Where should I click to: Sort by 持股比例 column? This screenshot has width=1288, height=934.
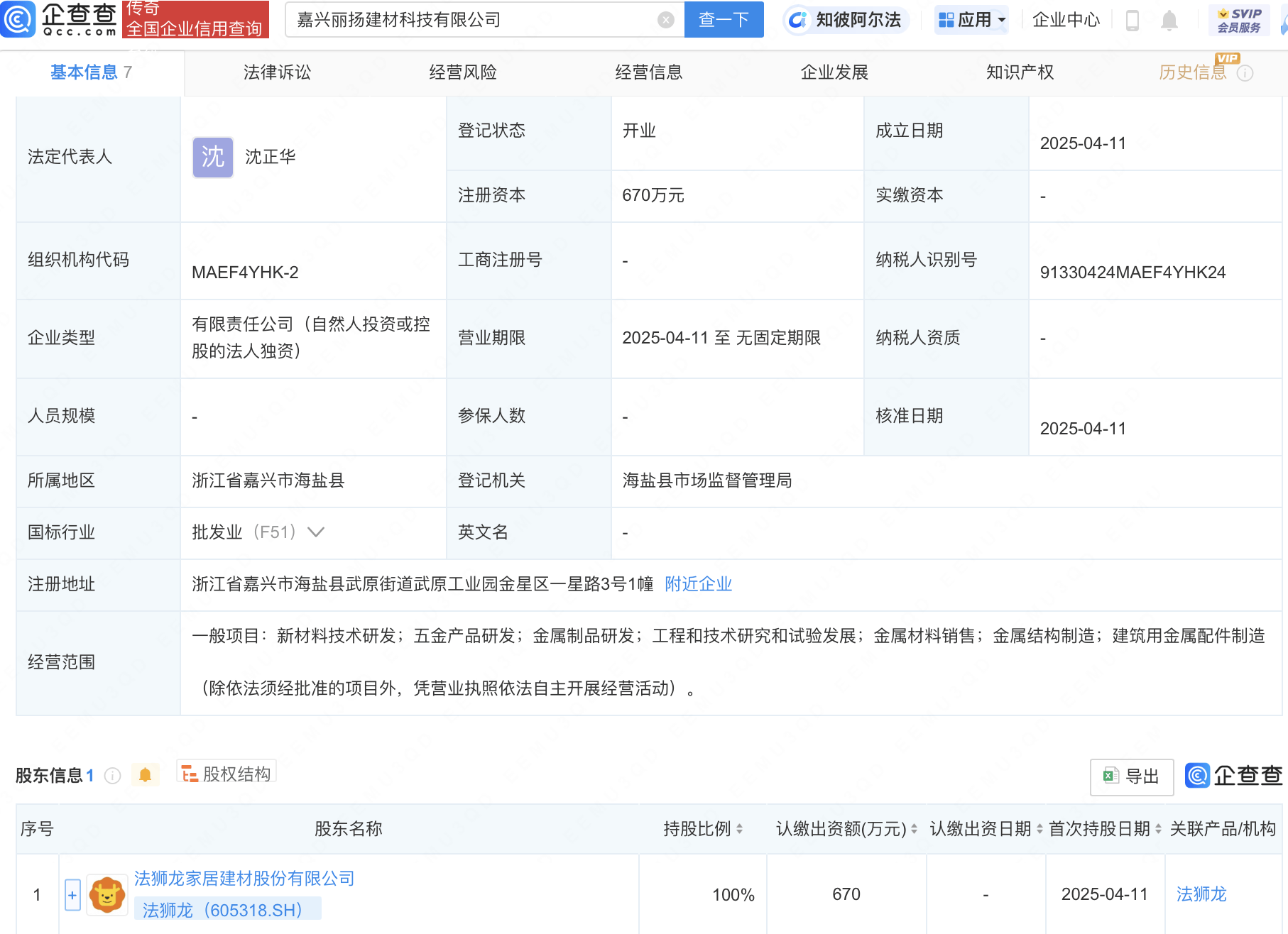(x=702, y=828)
